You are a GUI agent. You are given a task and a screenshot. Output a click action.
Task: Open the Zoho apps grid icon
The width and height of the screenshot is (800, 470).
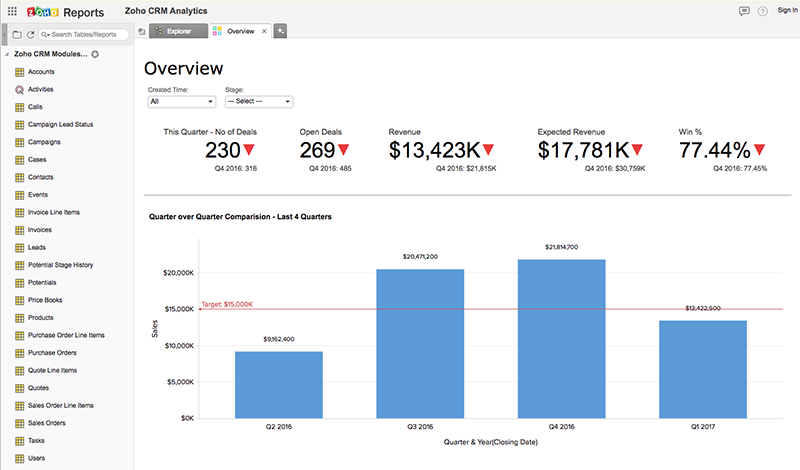12,11
